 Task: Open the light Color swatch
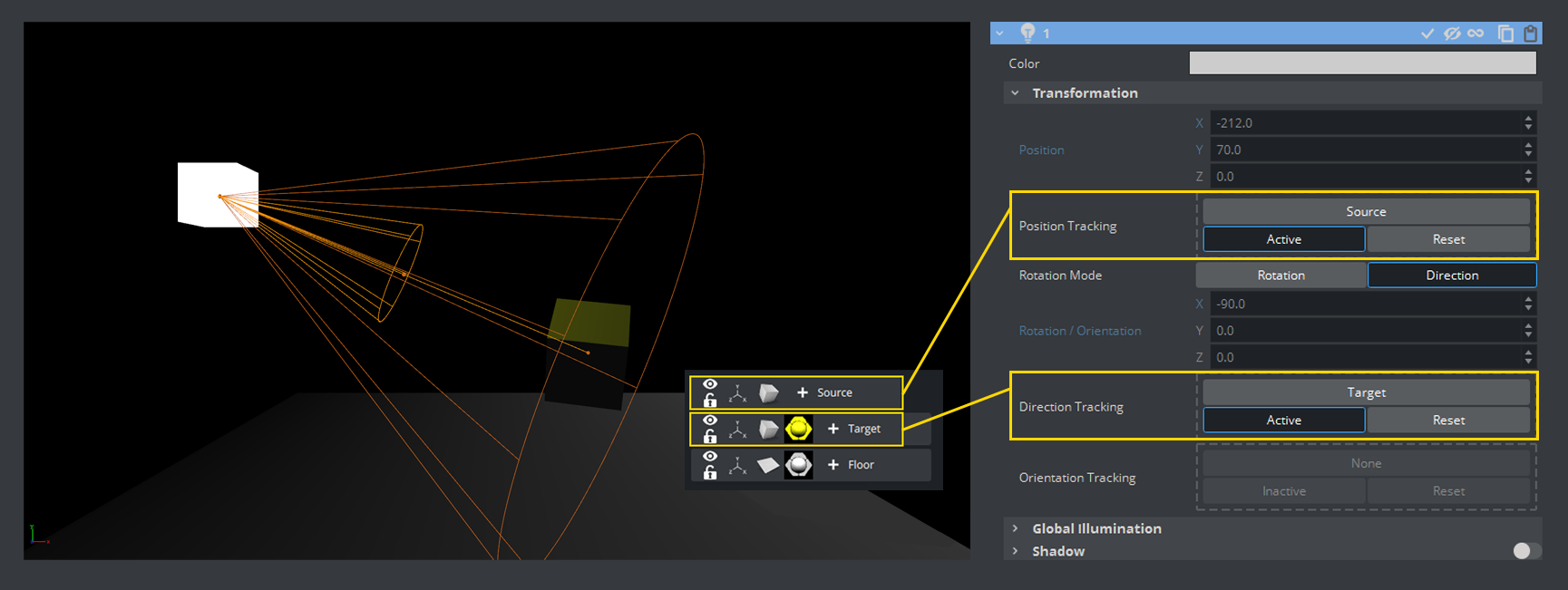(x=1362, y=63)
